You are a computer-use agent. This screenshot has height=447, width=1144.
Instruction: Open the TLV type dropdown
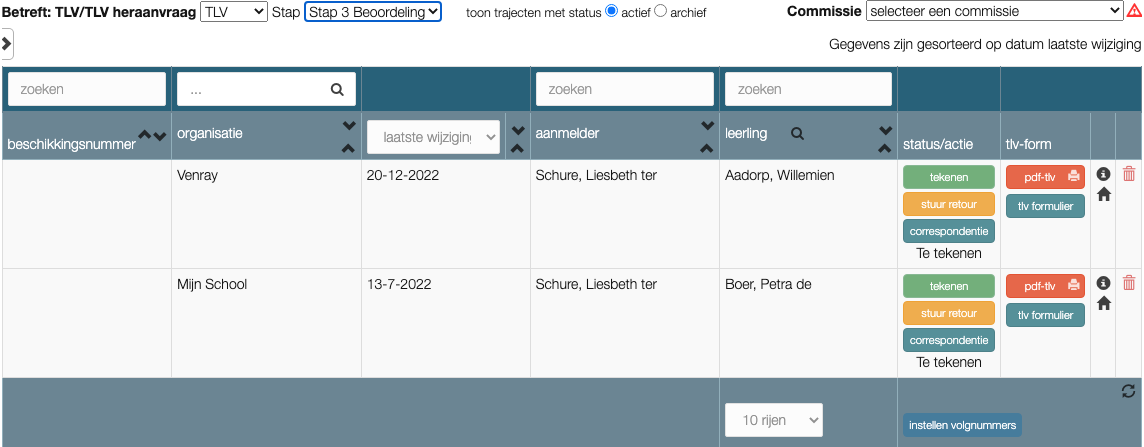(x=234, y=11)
